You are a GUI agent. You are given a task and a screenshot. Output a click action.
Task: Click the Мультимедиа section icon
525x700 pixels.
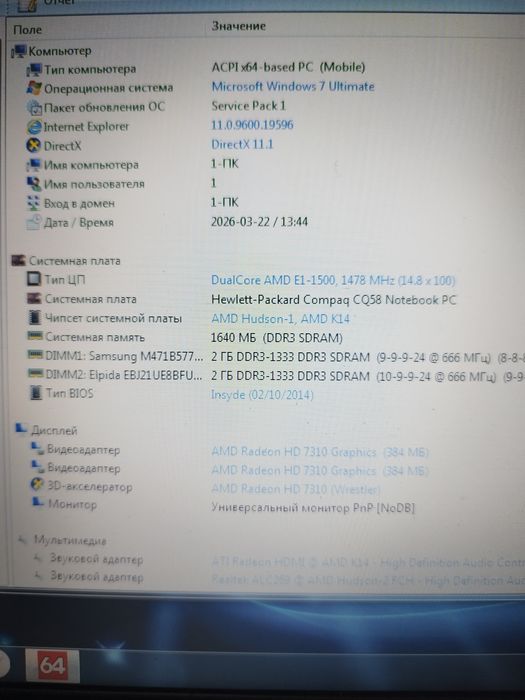tap(23, 540)
